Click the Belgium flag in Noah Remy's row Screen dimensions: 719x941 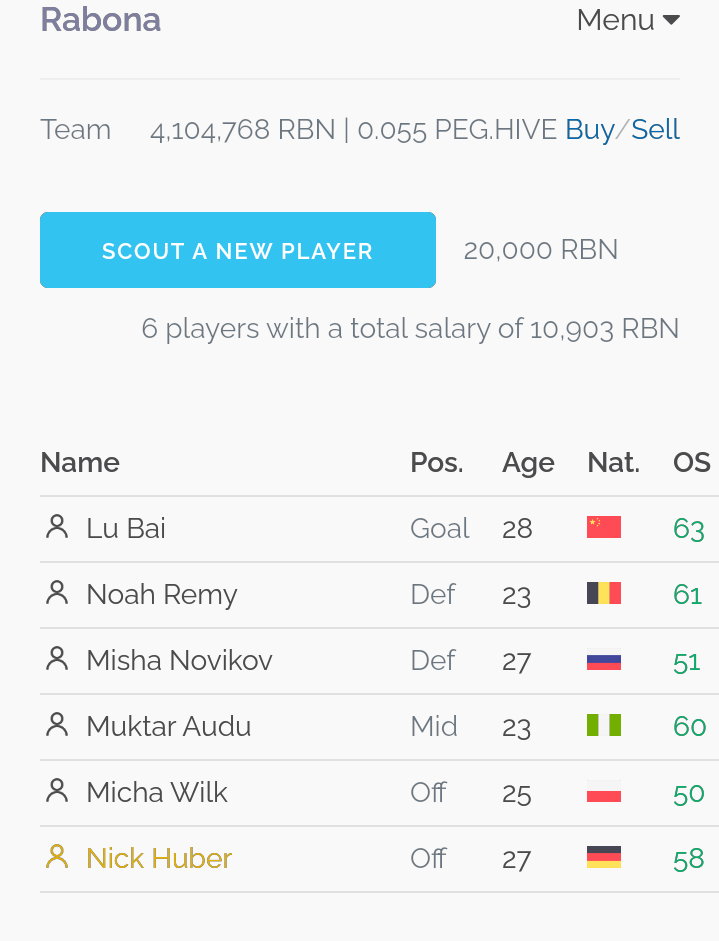point(604,593)
